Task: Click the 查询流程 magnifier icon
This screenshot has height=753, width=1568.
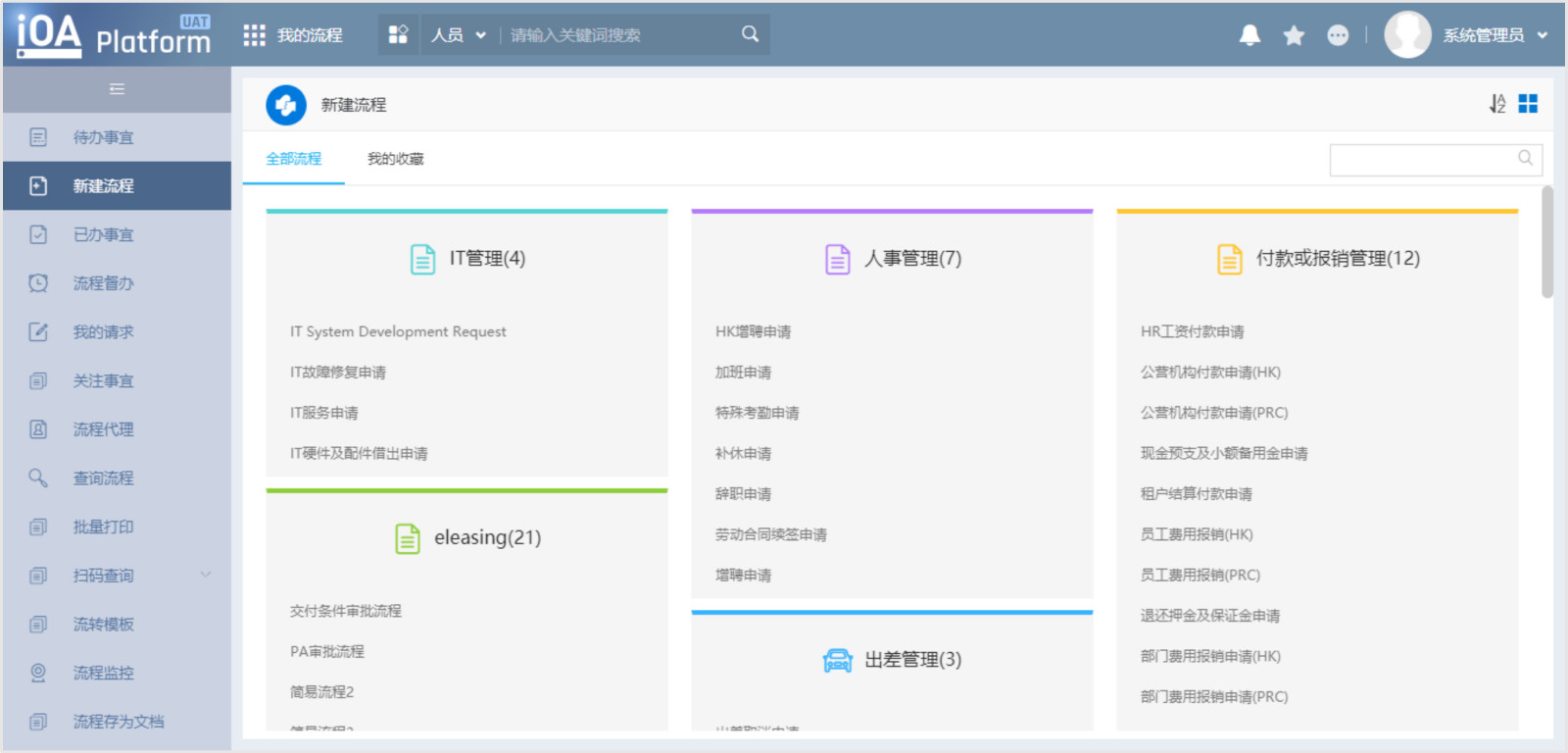Action: [x=38, y=477]
